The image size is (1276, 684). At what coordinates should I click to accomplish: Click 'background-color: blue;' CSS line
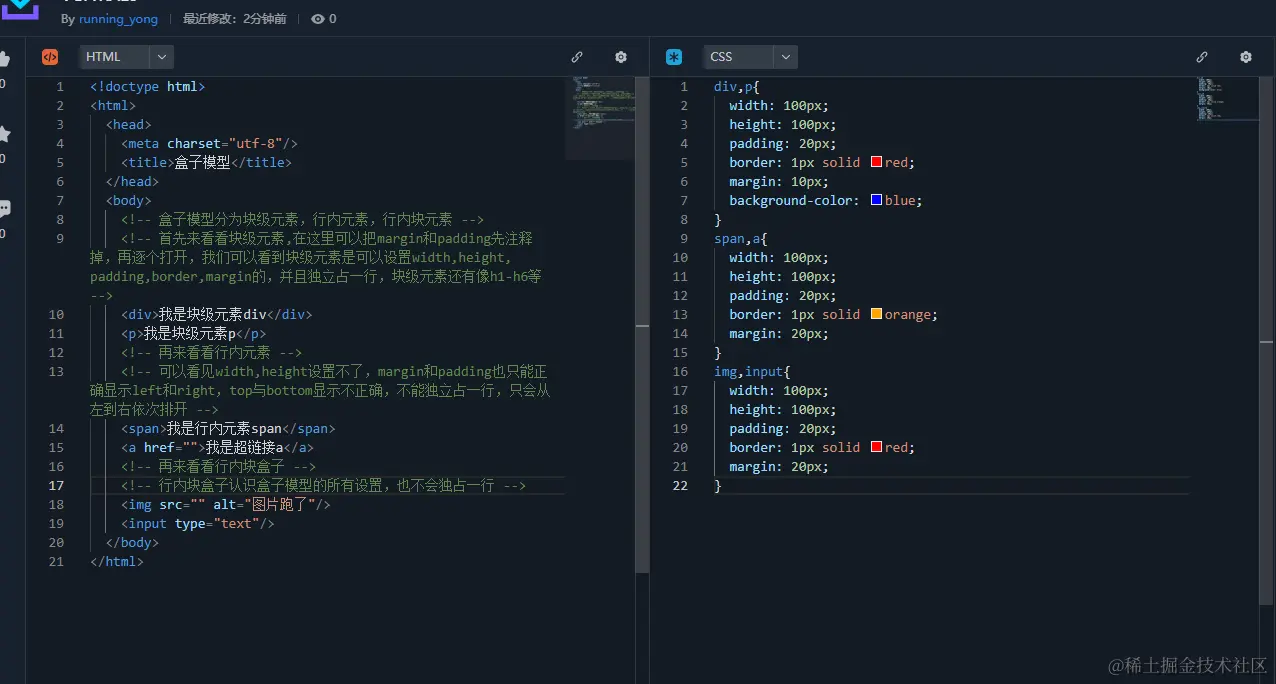pos(826,200)
